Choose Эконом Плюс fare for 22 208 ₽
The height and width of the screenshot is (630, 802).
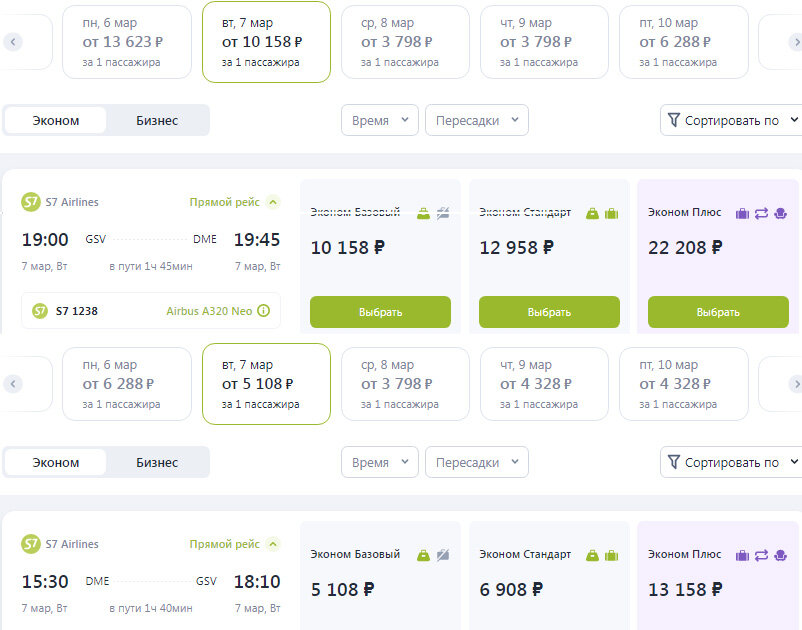718,312
